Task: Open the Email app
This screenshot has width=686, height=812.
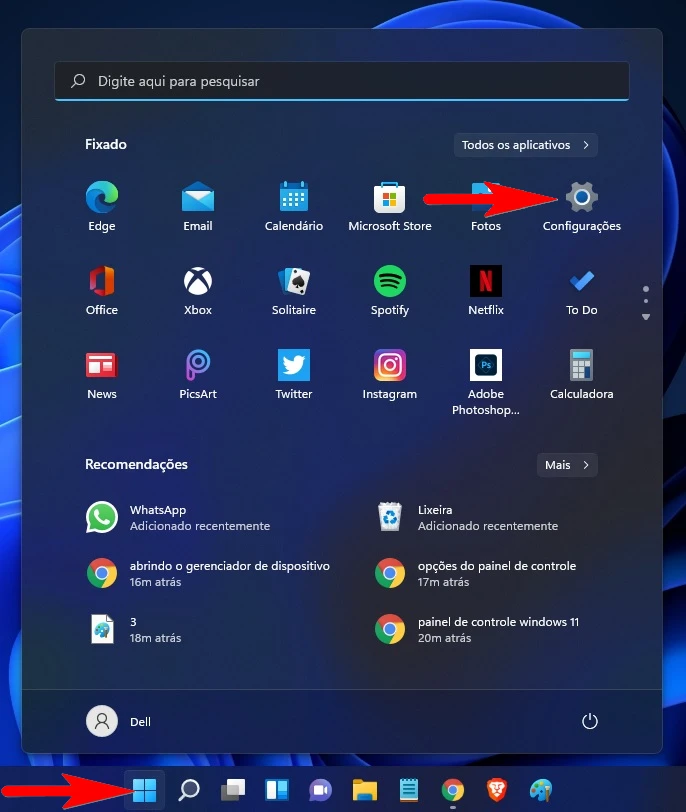Action: [198, 206]
